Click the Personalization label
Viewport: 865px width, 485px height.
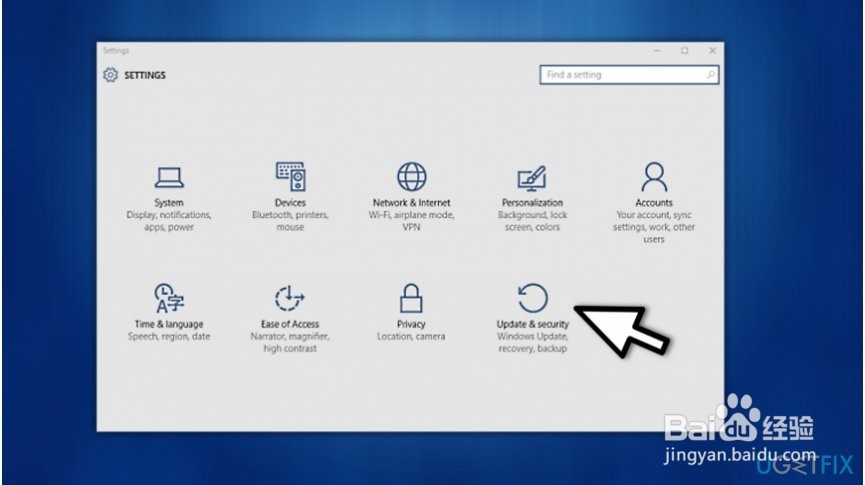(x=532, y=202)
